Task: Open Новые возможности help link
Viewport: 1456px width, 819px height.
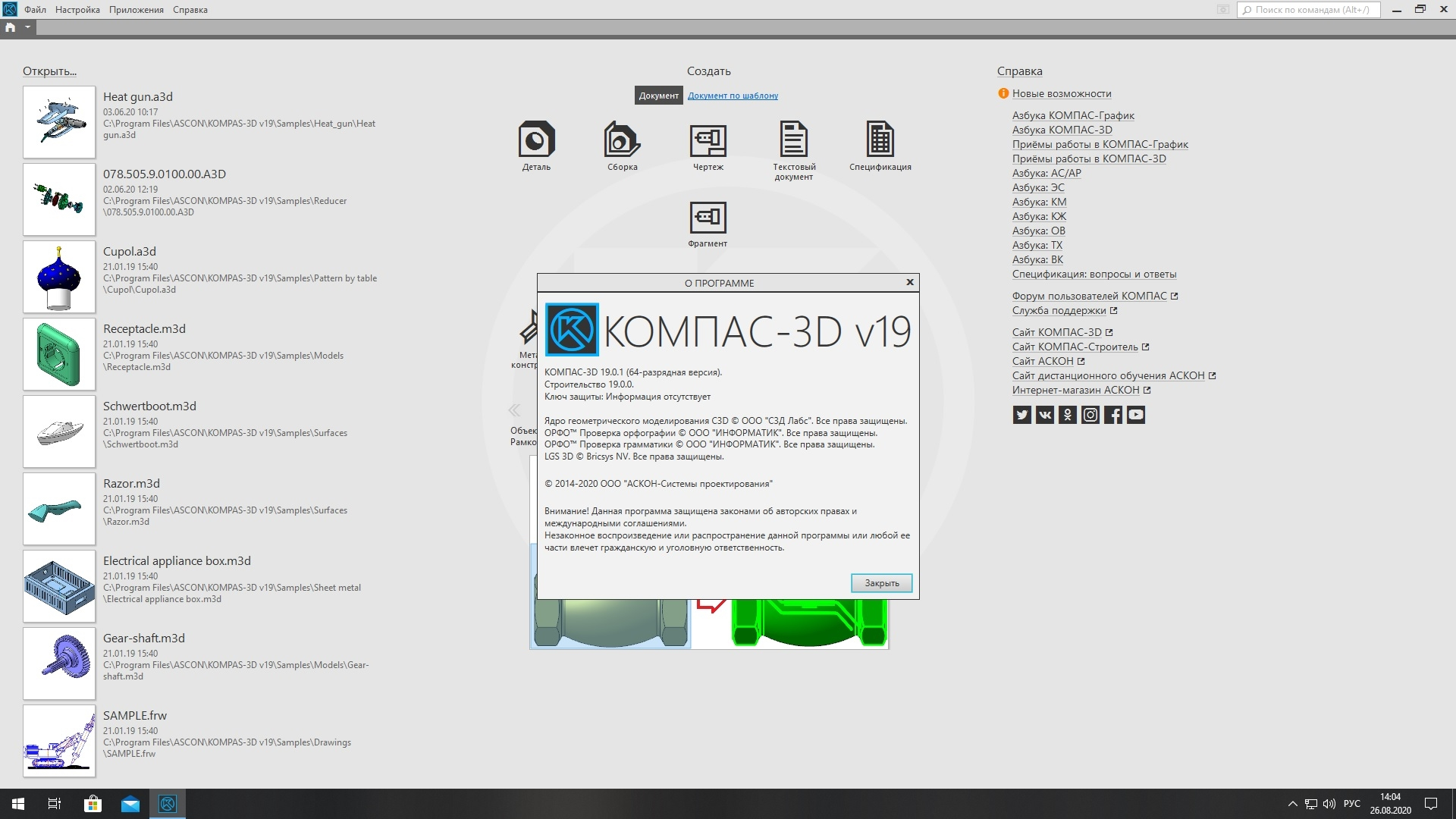Action: [1062, 93]
